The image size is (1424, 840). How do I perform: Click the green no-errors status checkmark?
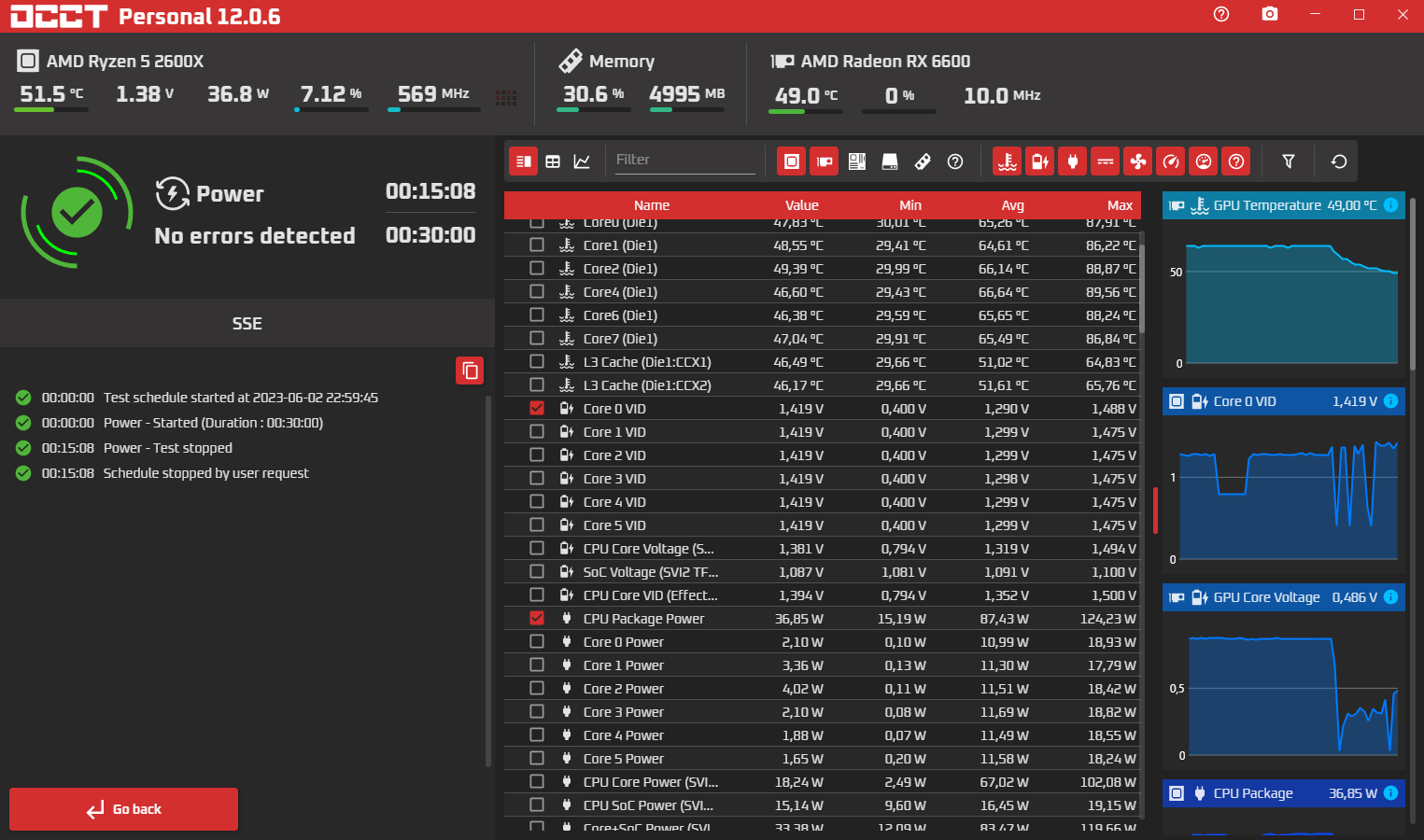coord(77,213)
